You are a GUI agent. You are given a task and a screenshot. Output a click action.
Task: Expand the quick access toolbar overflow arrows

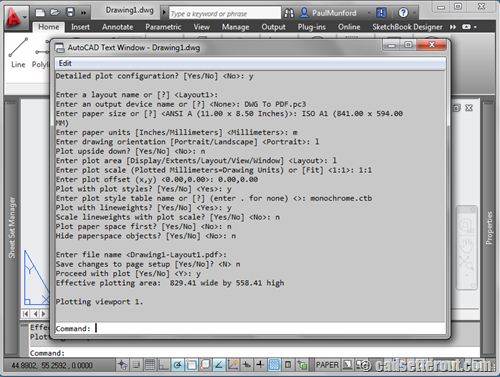point(83,13)
